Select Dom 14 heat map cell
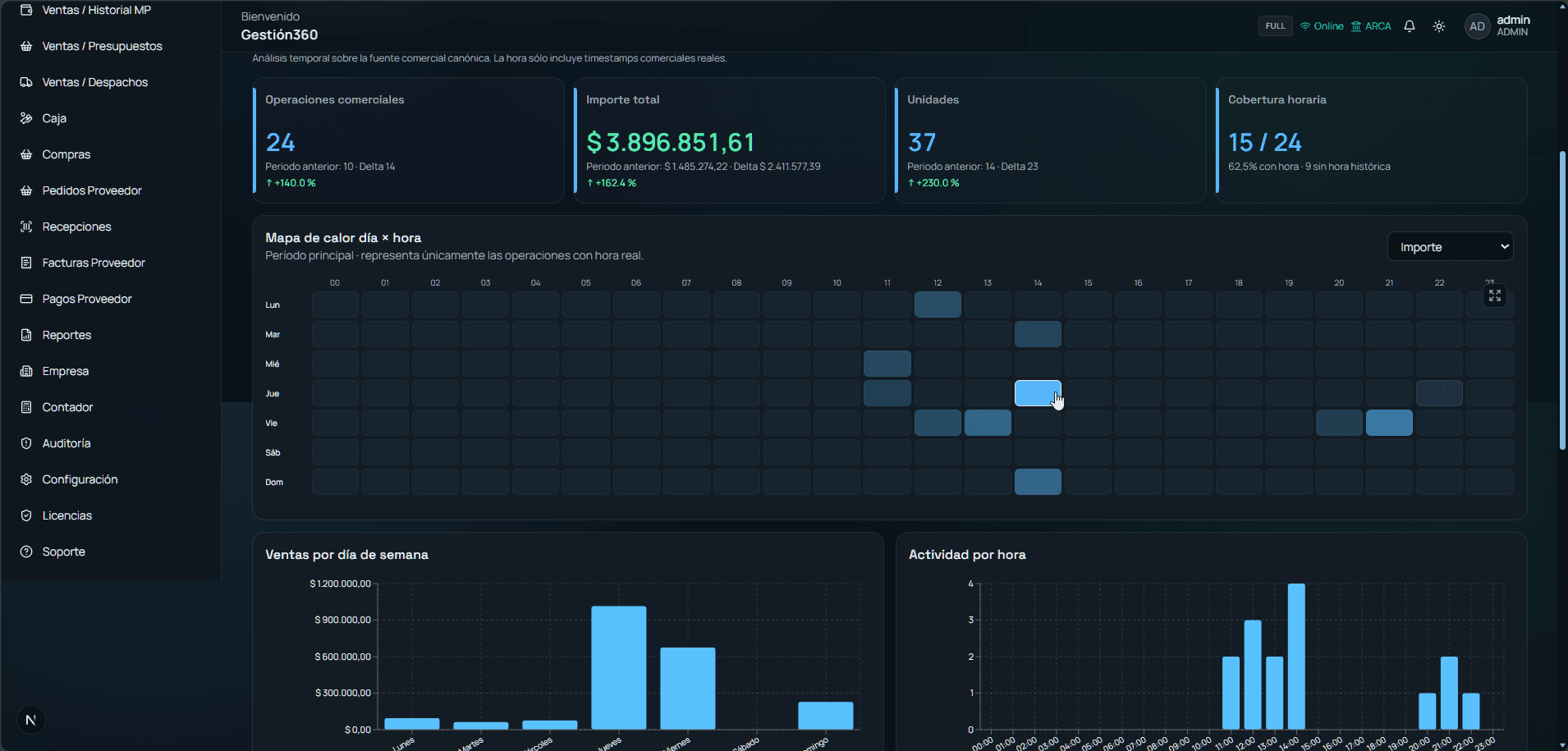 (x=1038, y=482)
